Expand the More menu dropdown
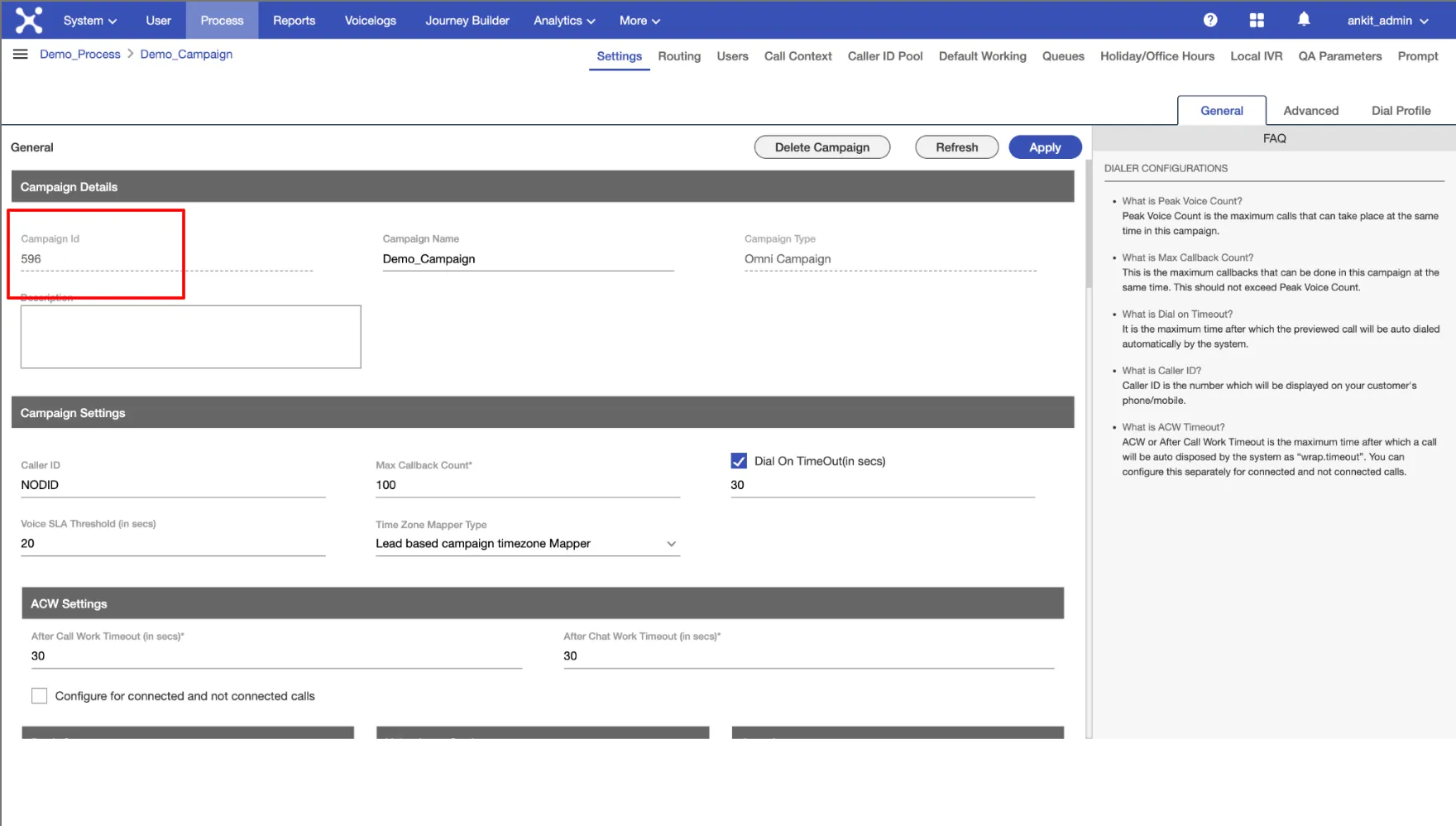The height and width of the screenshot is (826, 1456). (x=639, y=20)
